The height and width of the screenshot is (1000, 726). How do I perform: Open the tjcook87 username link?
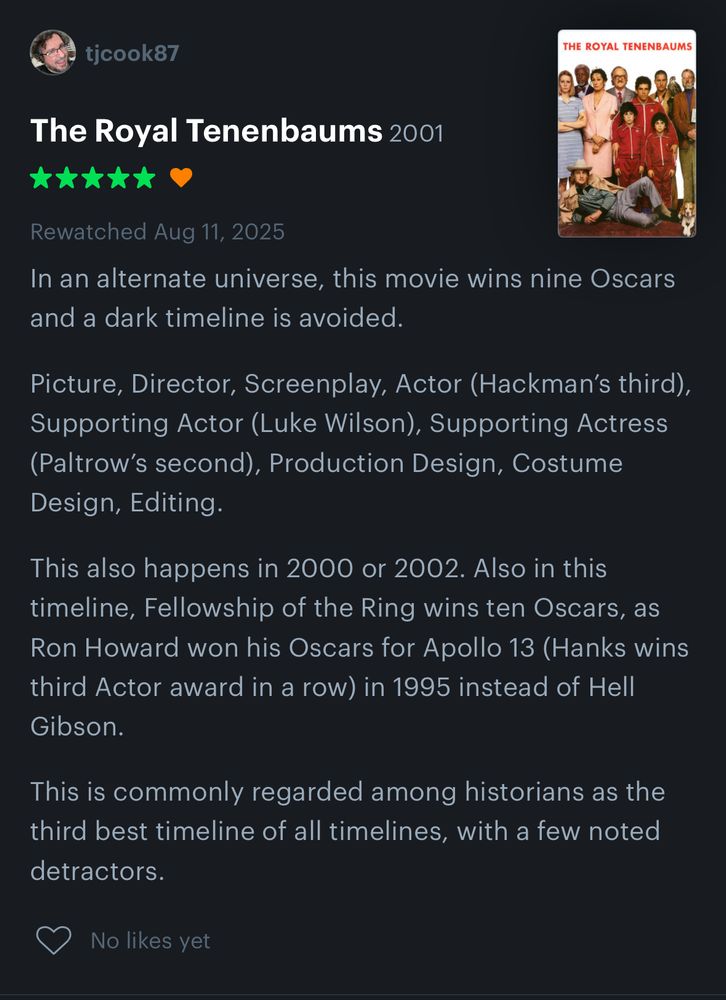coord(132,53)
